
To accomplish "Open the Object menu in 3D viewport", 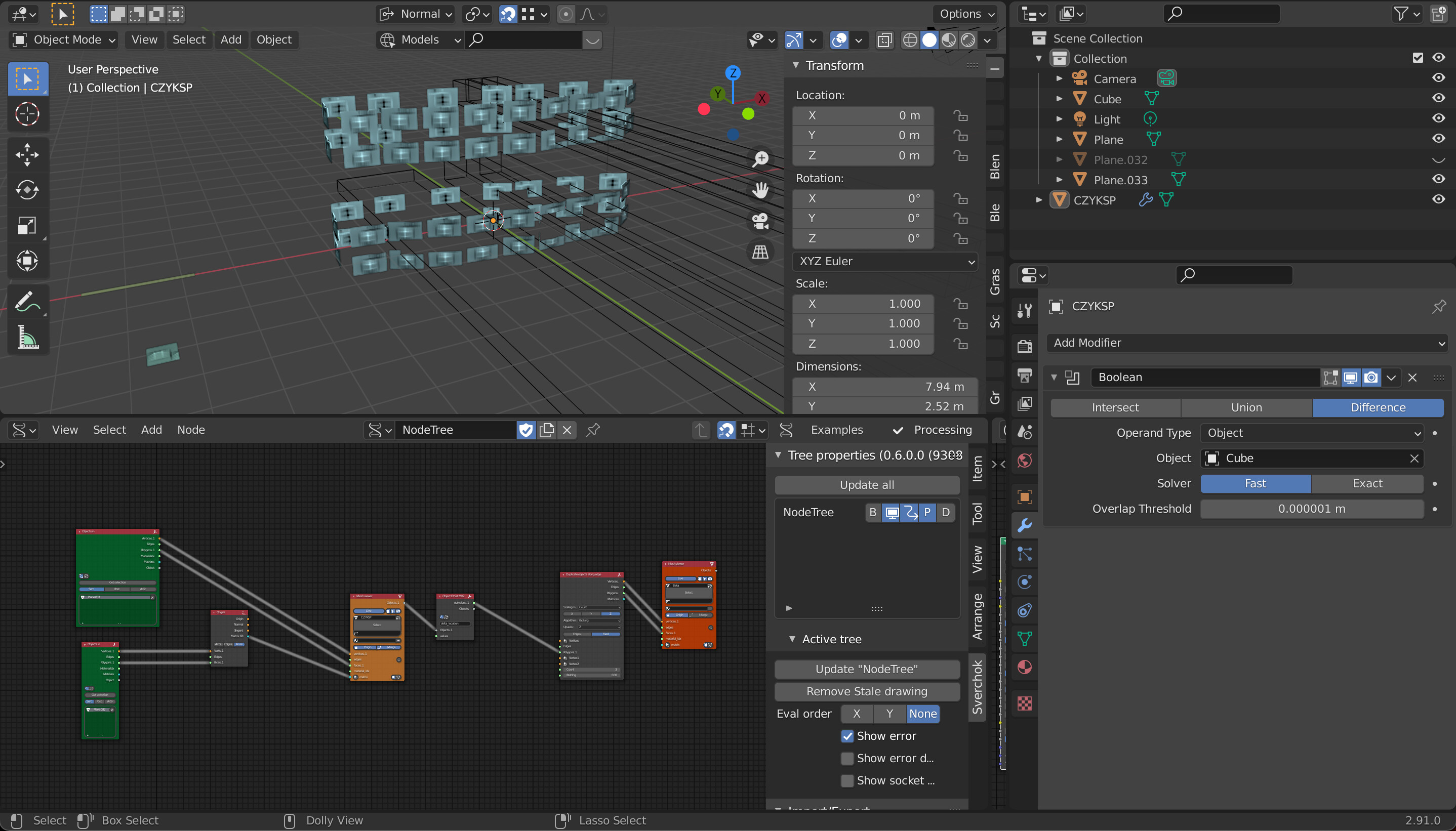I will click(274, 40).
